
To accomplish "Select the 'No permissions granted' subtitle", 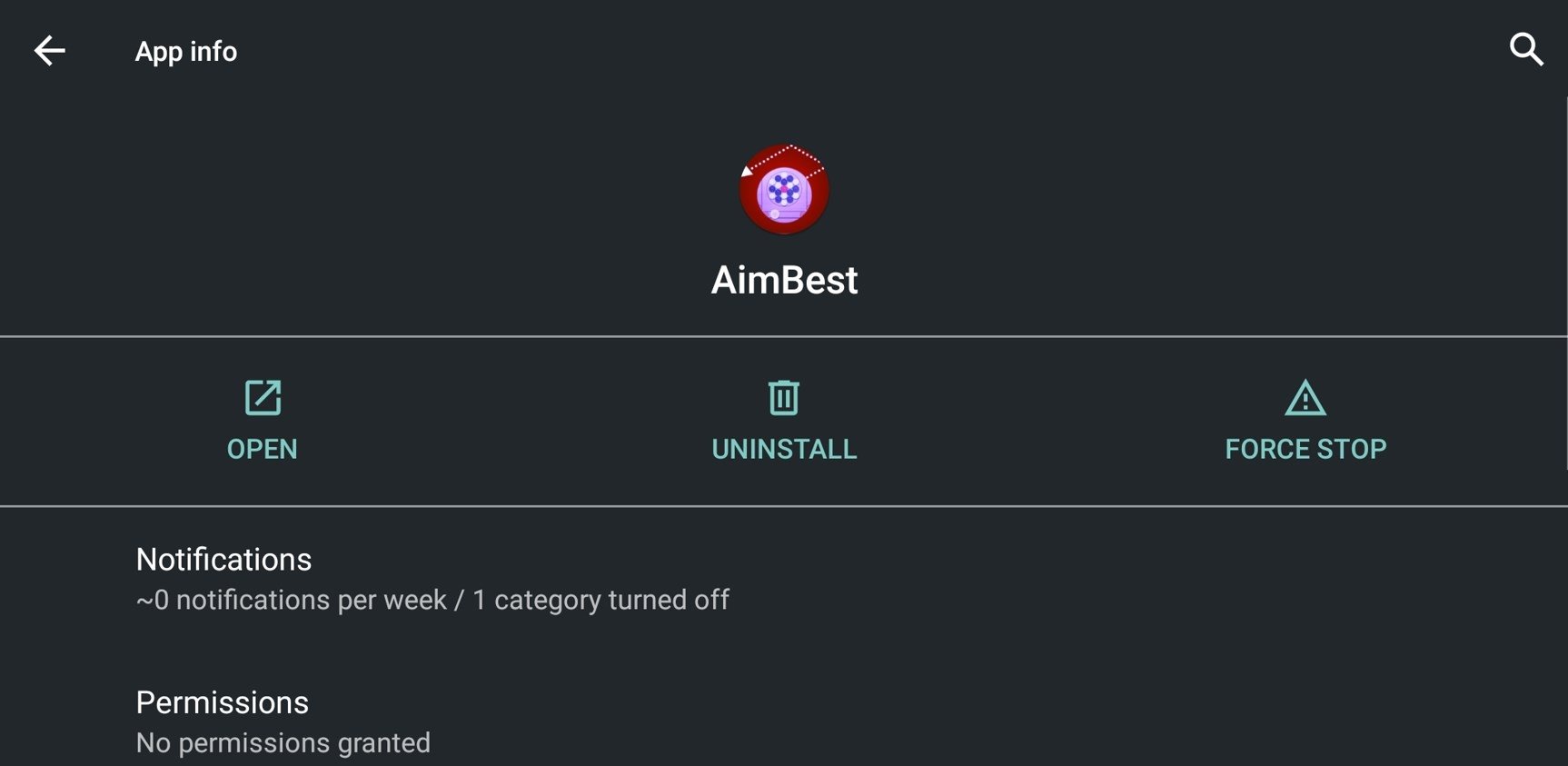I will [x=283, y=743].
